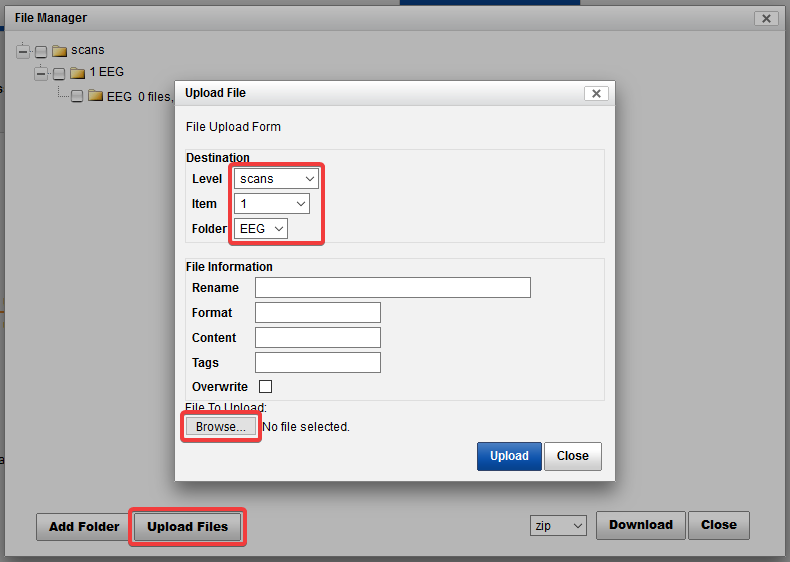Click the scans folder icon
The height and width of the screenshot is (562, 790).
tap(59, 51)
